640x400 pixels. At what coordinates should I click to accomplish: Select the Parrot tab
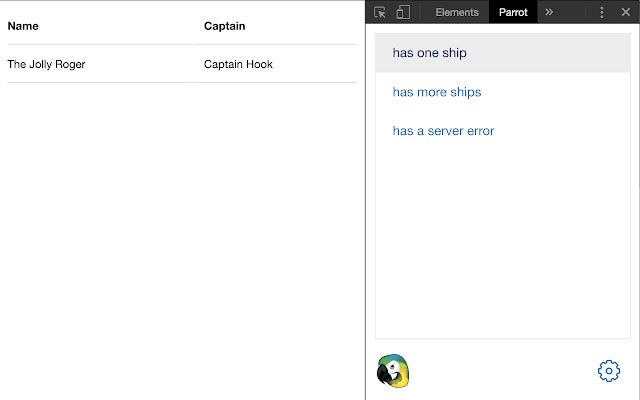(513, 12)
